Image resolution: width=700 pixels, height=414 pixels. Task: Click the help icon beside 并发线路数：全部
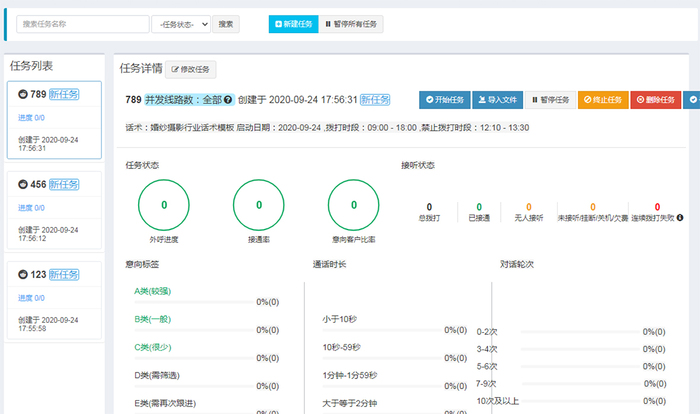coord(228,100)
